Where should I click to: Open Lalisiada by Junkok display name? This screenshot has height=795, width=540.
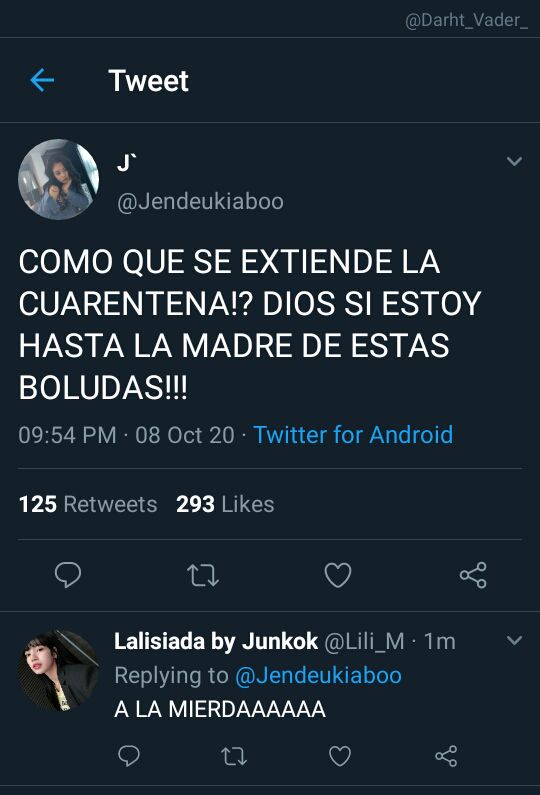point(216,641)
